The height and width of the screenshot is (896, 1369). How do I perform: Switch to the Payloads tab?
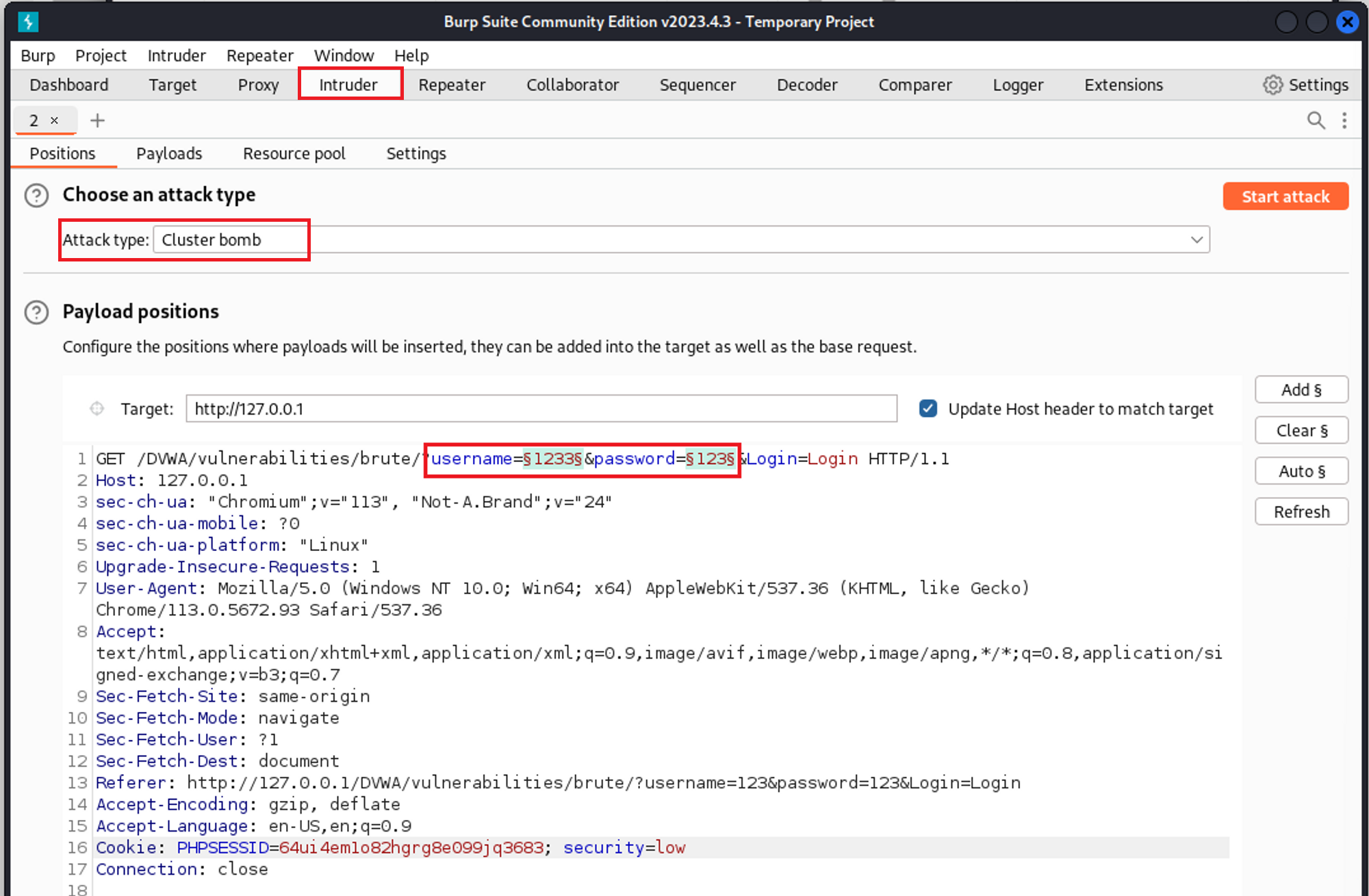(169, 153)
